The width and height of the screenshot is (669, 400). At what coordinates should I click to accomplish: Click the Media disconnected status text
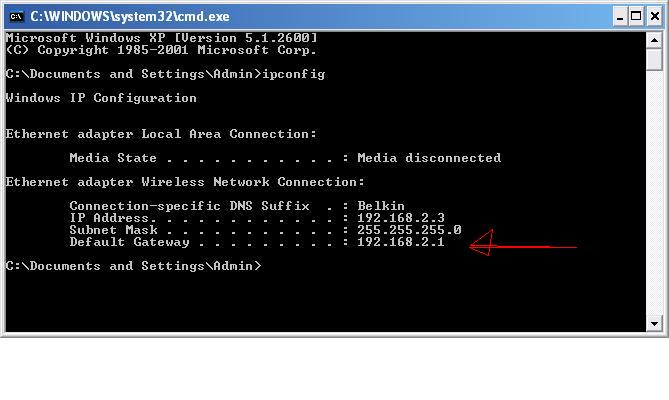429,158
